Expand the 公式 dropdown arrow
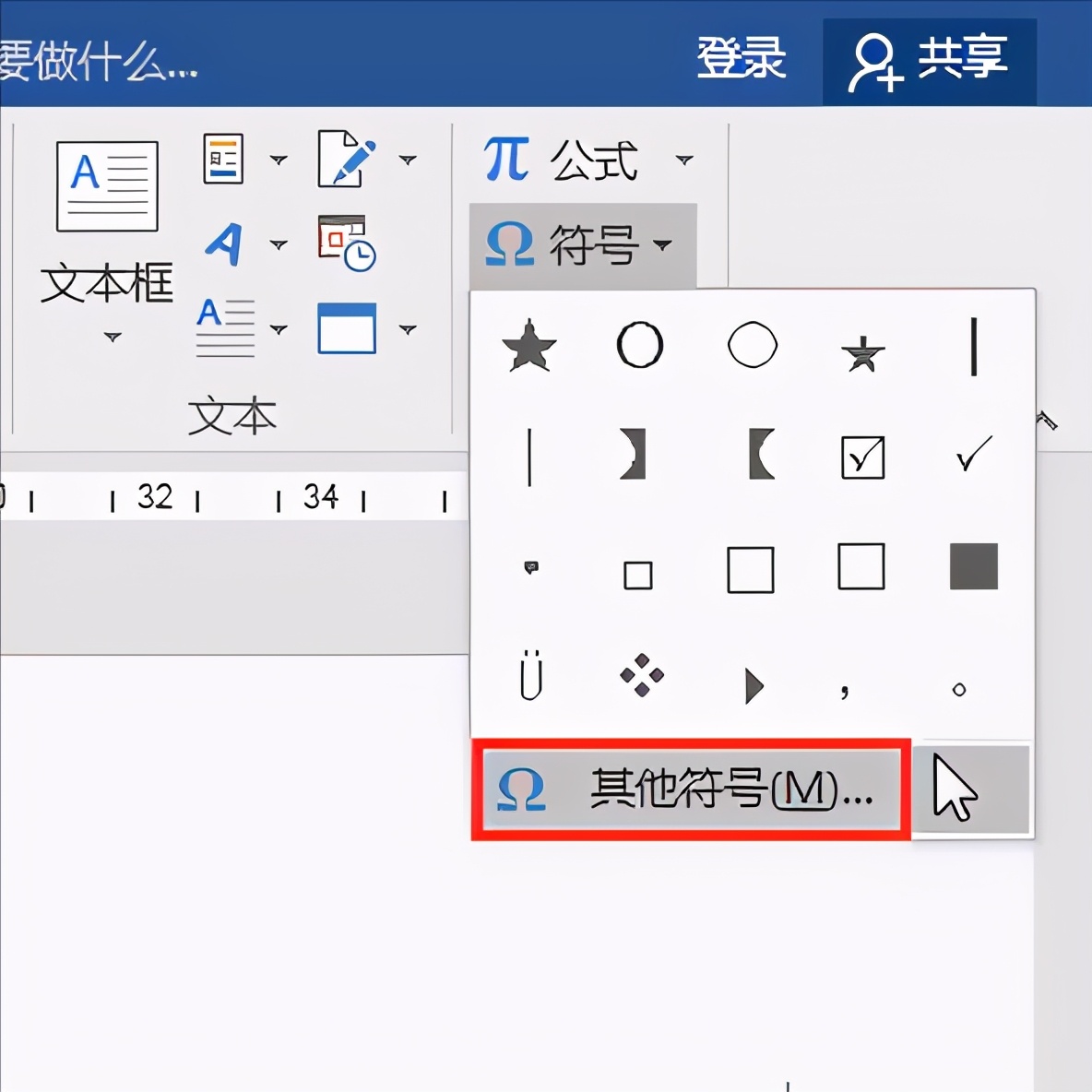 pyautogui.click(x=684, y=160)
